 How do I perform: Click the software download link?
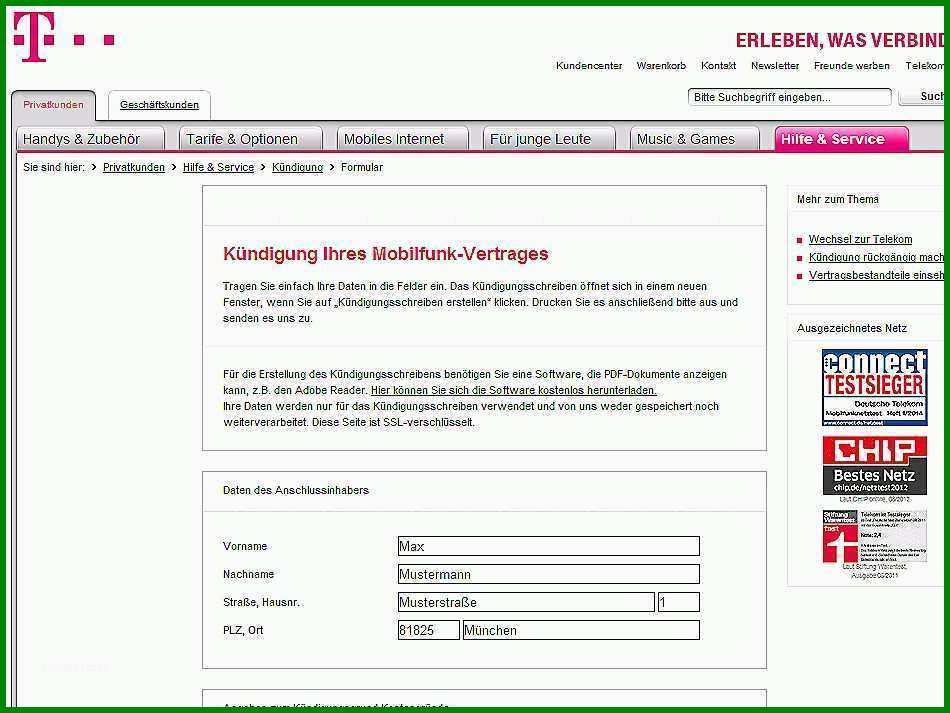[x=514, y=391]
